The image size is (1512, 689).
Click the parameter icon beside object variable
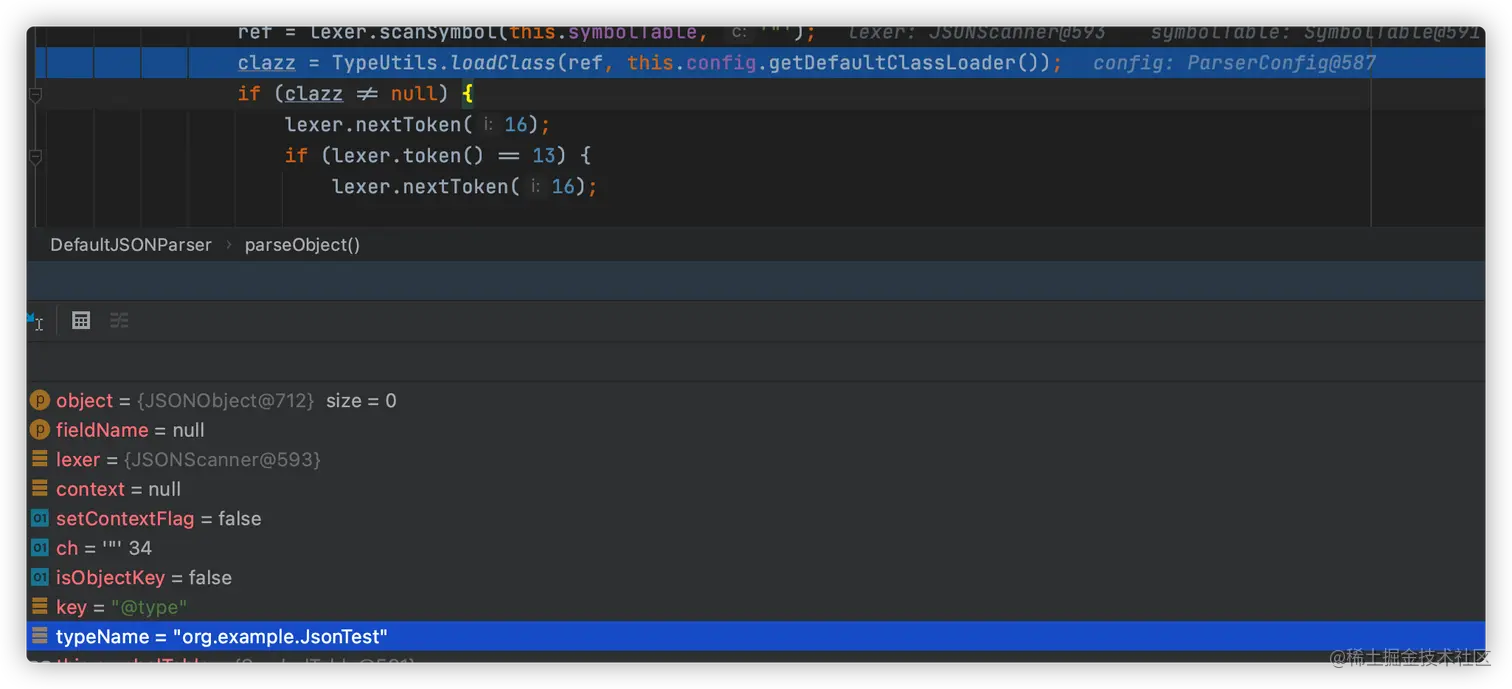coord(39,400)
